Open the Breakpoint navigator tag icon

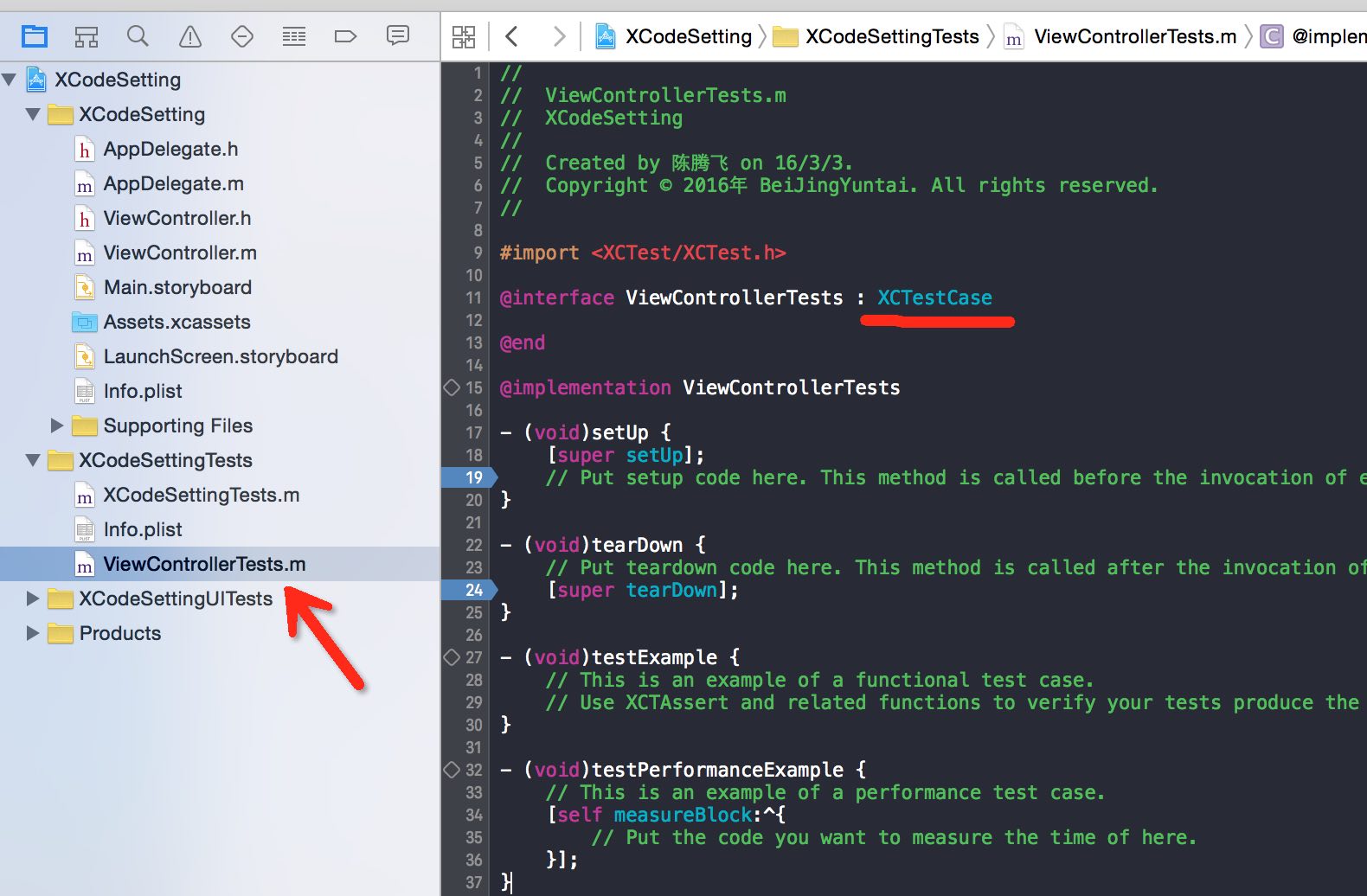[x=345, y=36]
